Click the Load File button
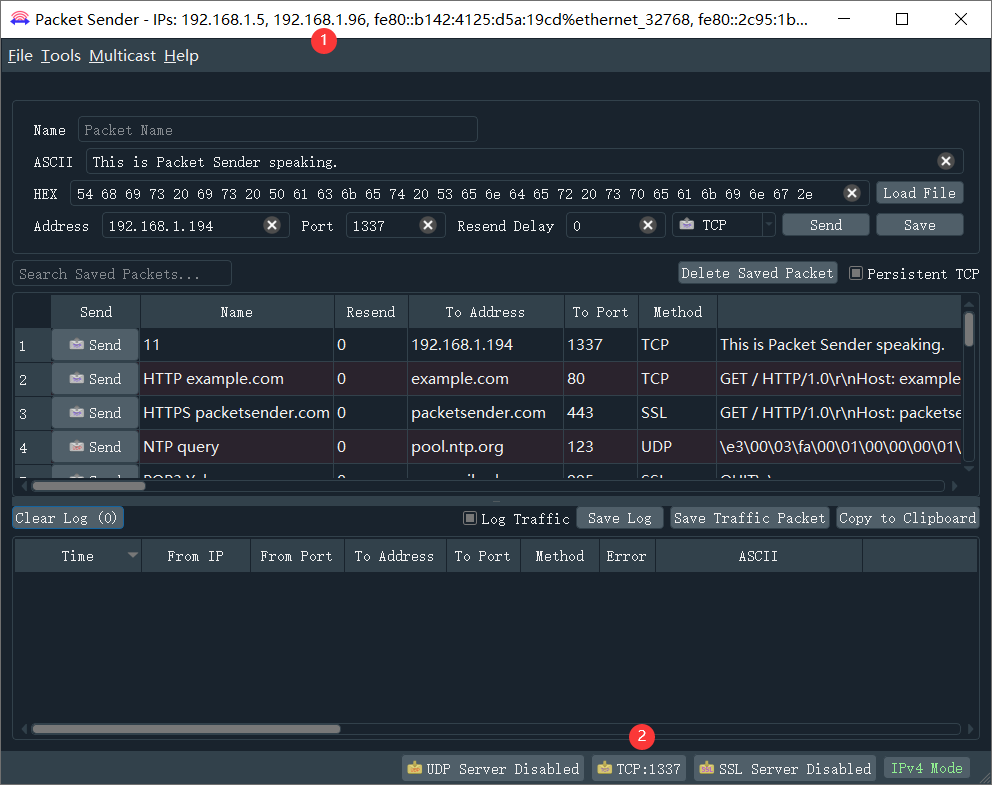 tap(919, 193)
